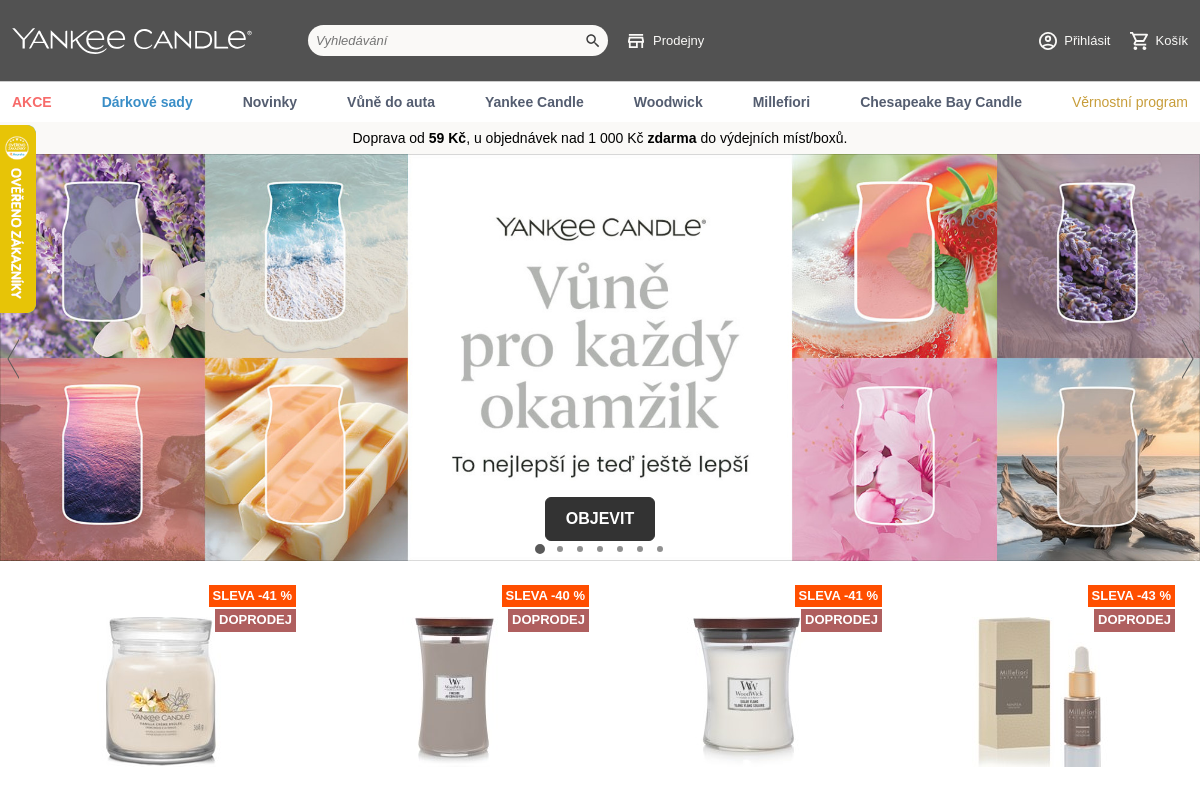Open the Věrnostní program link

[1130, 102]
